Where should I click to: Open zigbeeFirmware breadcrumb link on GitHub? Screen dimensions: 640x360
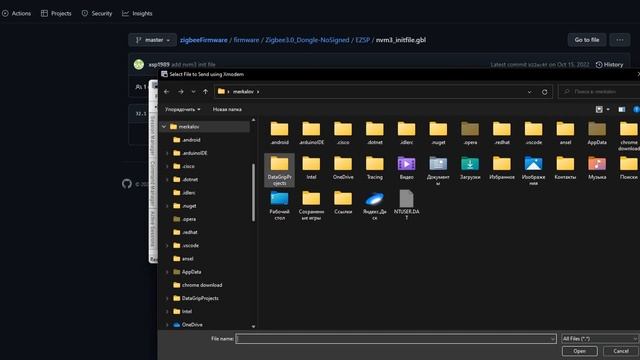204,40
